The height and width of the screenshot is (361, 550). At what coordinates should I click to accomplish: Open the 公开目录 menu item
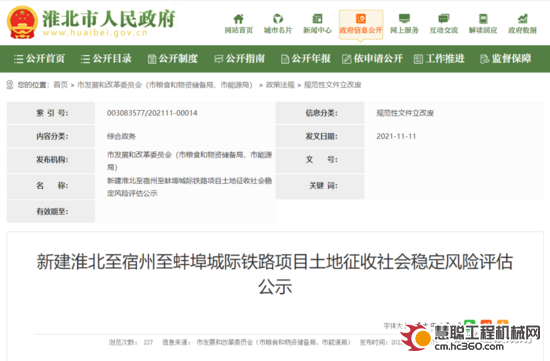pyautogui.click(x=106, y=59)
